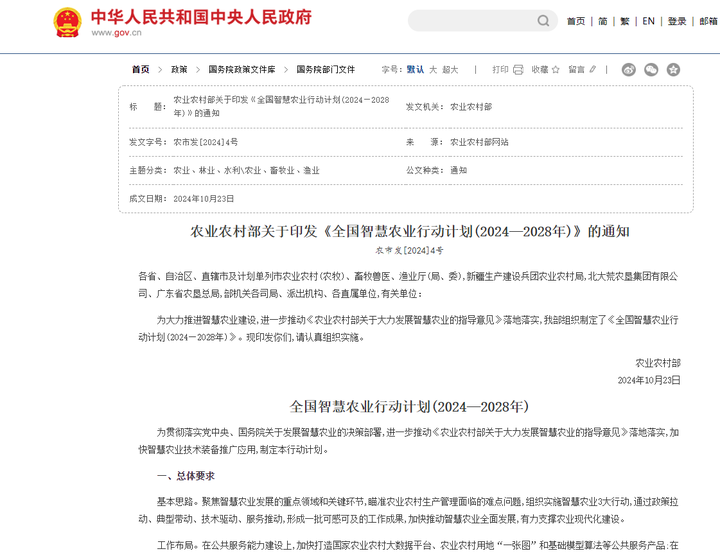Switch to English EN version
Image resolution: width=720 pixels, height=558 pixels.
click(x=648, y=21)
